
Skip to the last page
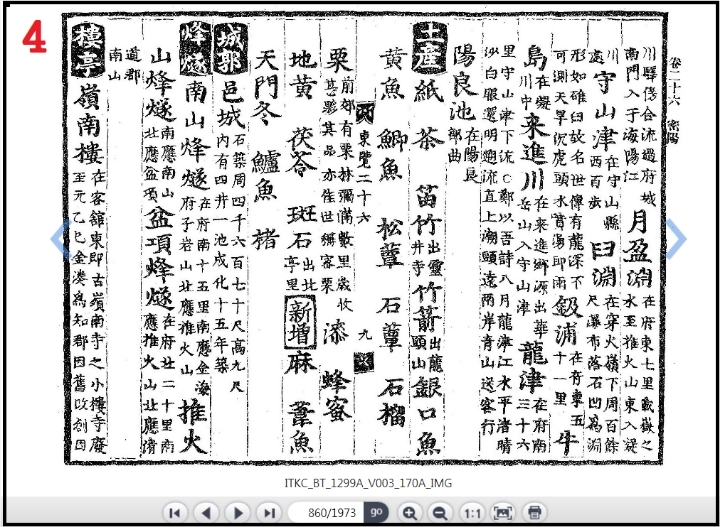click(x=268, y=512)
